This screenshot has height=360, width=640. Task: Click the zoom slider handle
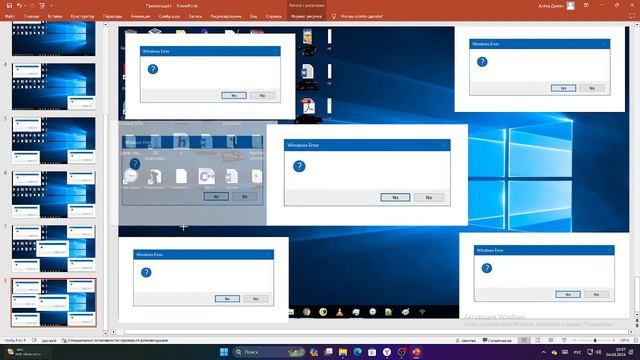point(595,340)
